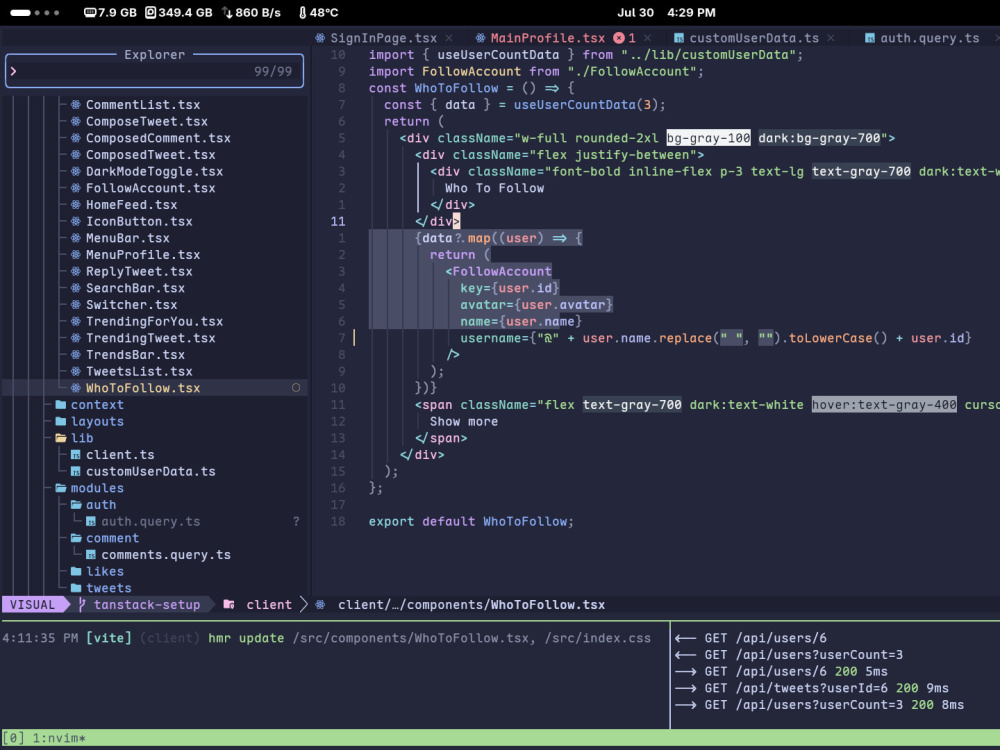Click 'export default WhoToFollow;' line
This screenshot has height=750, width=1000.
[x=471, y=522]
